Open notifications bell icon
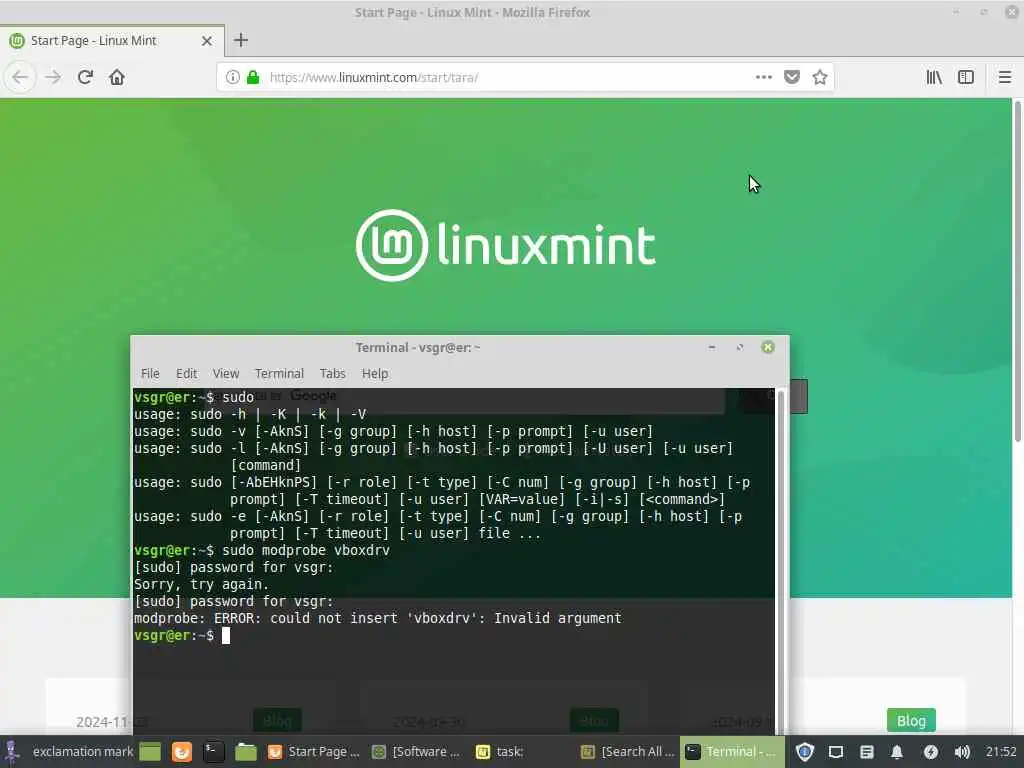The image size is (1024, 768). pyautogui.click(x=897, y=752)
